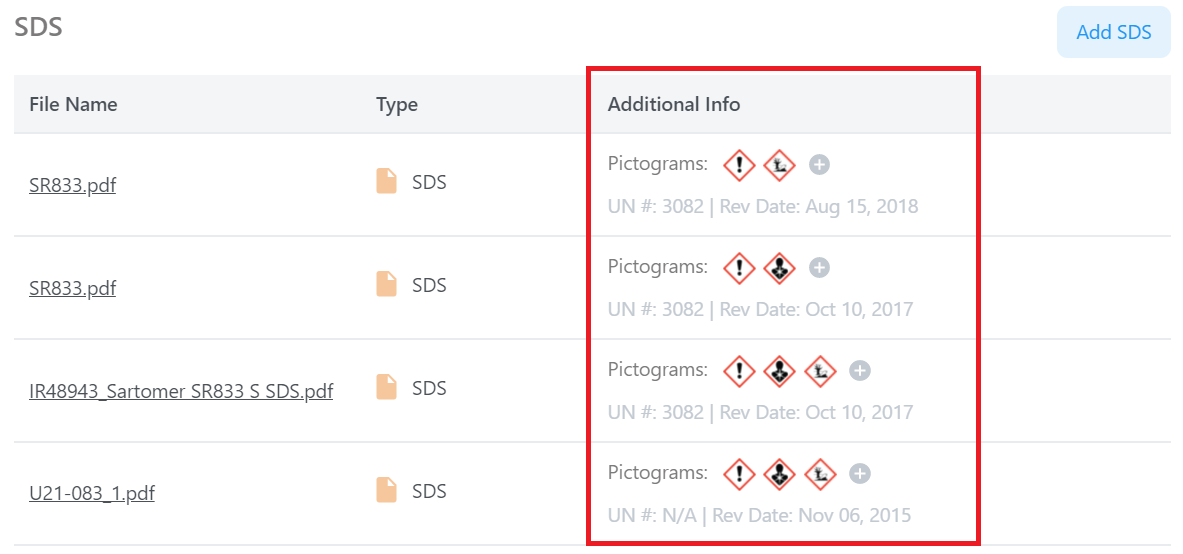The width and height of the screenshot is (1183, 554).
Task: Expand more pictograms for Aug 15, 2018 revision
Action: point(819,165)
